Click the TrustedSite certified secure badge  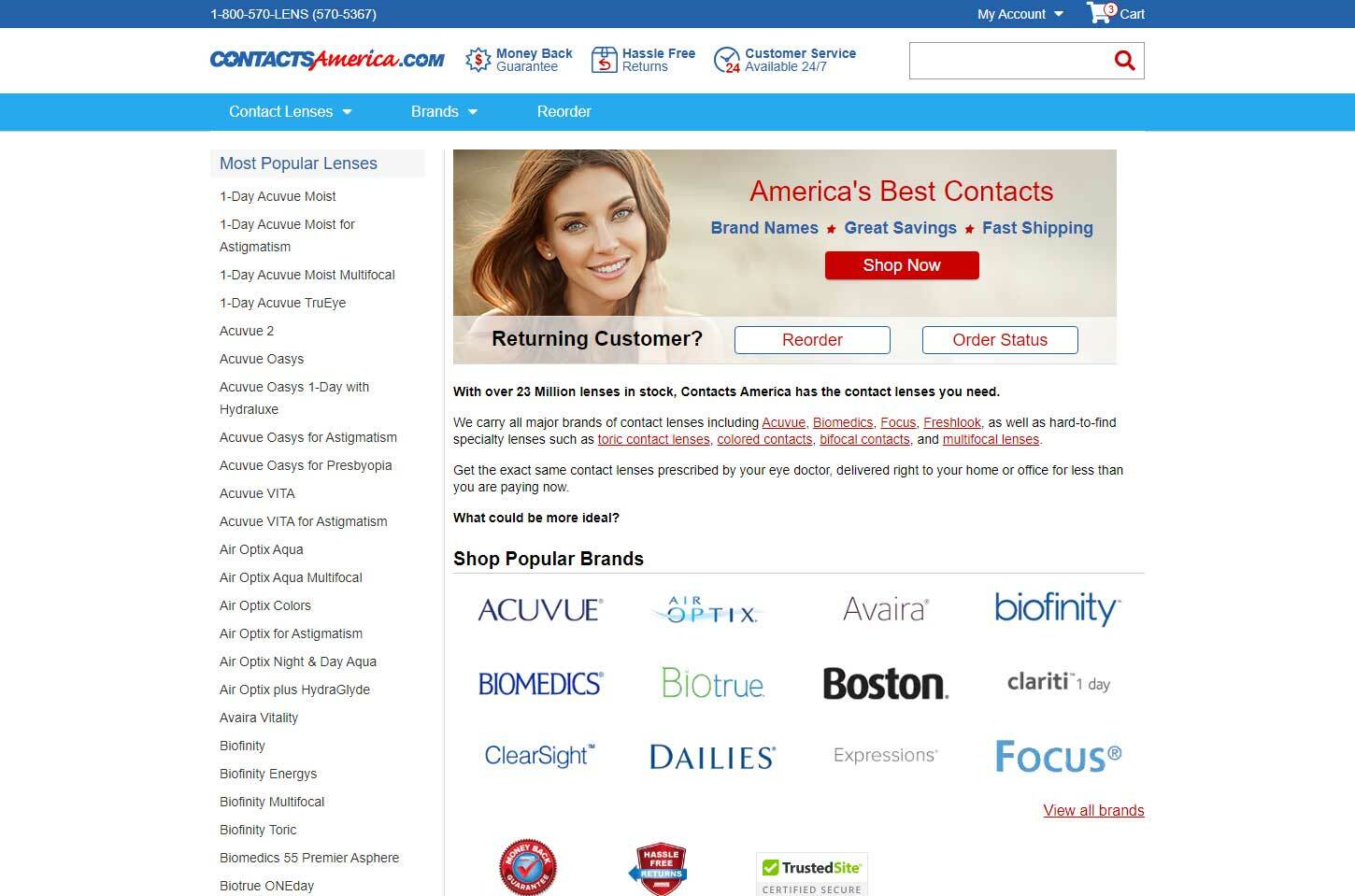[x=811, y=875]
